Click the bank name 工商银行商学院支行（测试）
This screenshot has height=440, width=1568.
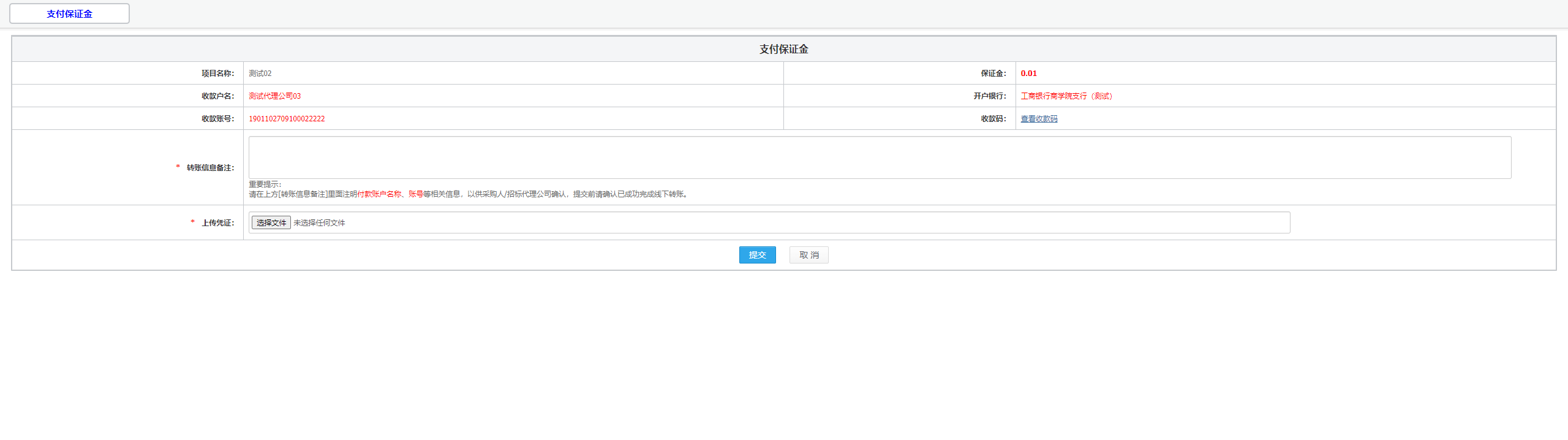[1066, 96]
